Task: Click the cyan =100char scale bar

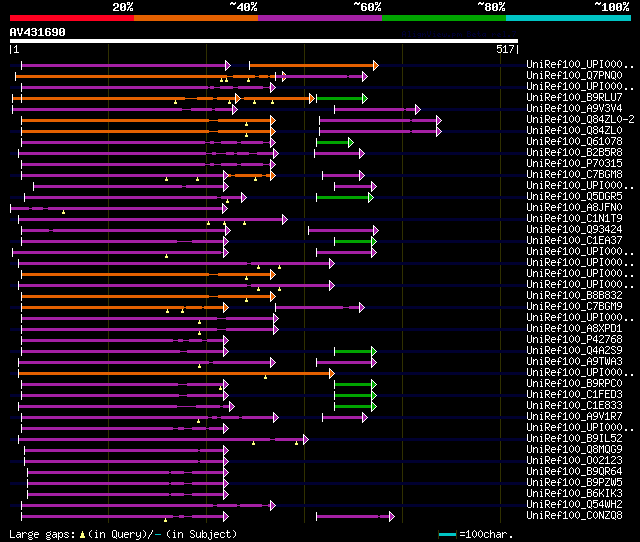Action: [x=447, y=534]
